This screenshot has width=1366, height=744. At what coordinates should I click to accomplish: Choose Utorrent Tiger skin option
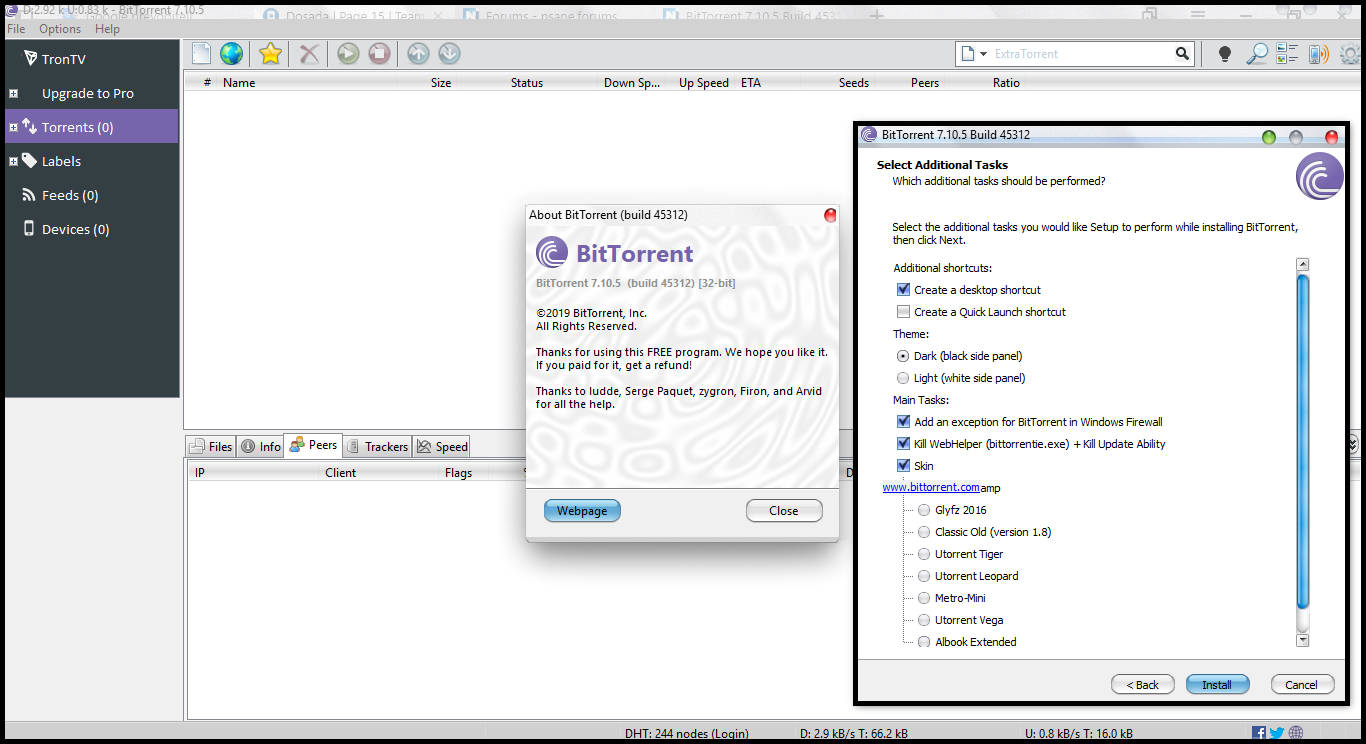point(924,553)
